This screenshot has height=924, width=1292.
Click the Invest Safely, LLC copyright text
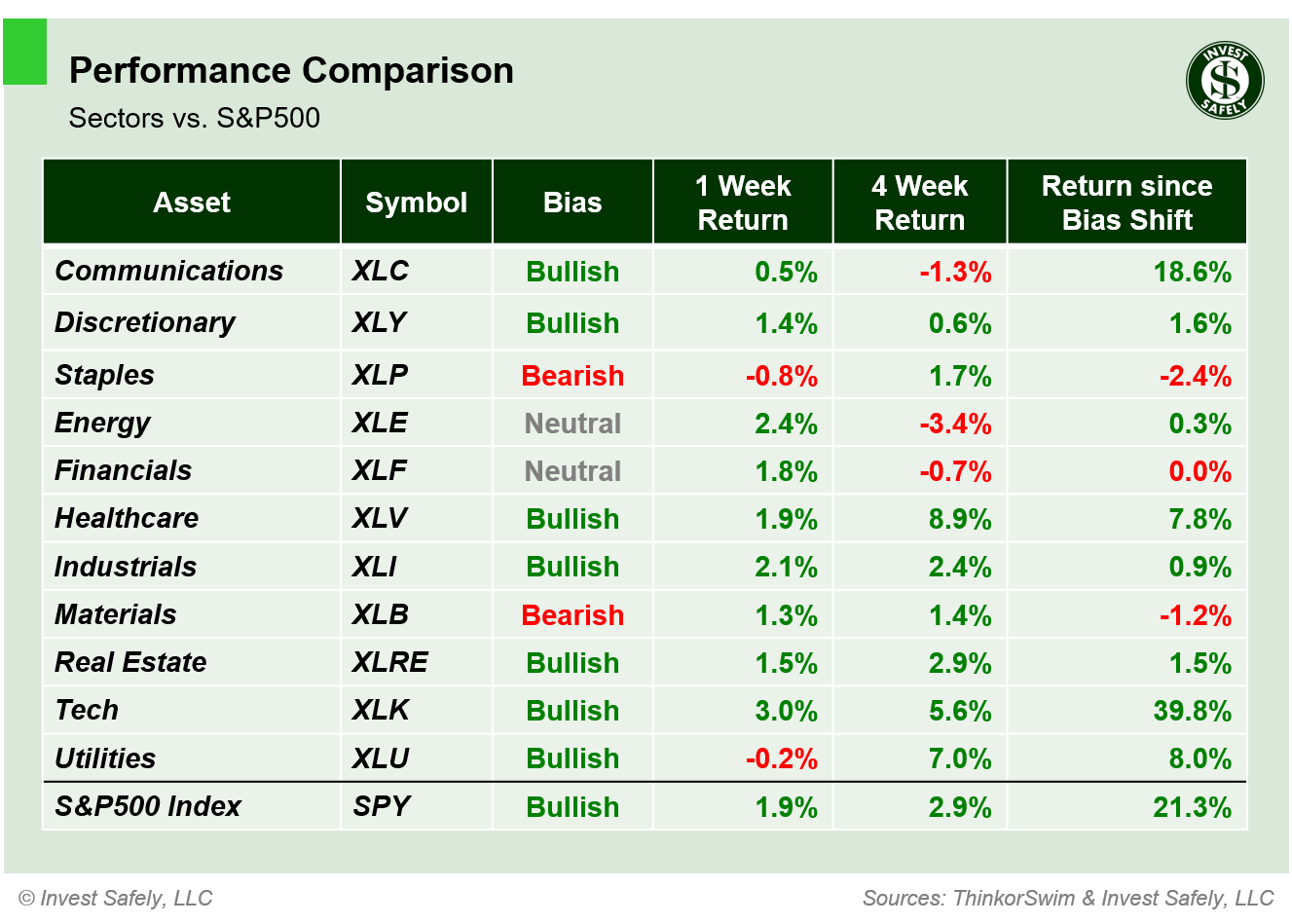[116, 898]
